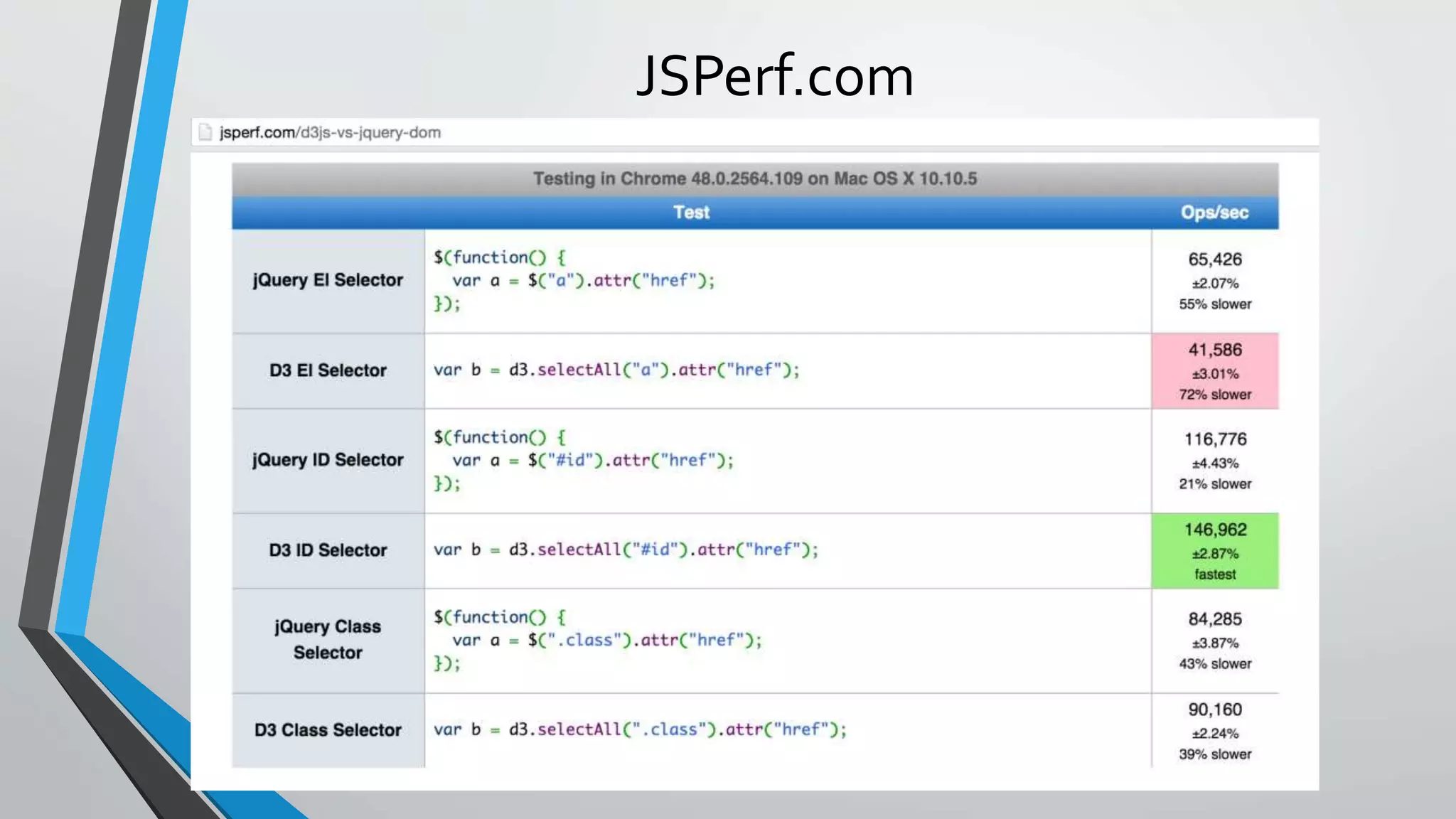Click the $("a").attr("href") code line
The height and width of the screenshot is (819, 1456).
(x=584, y=281)
